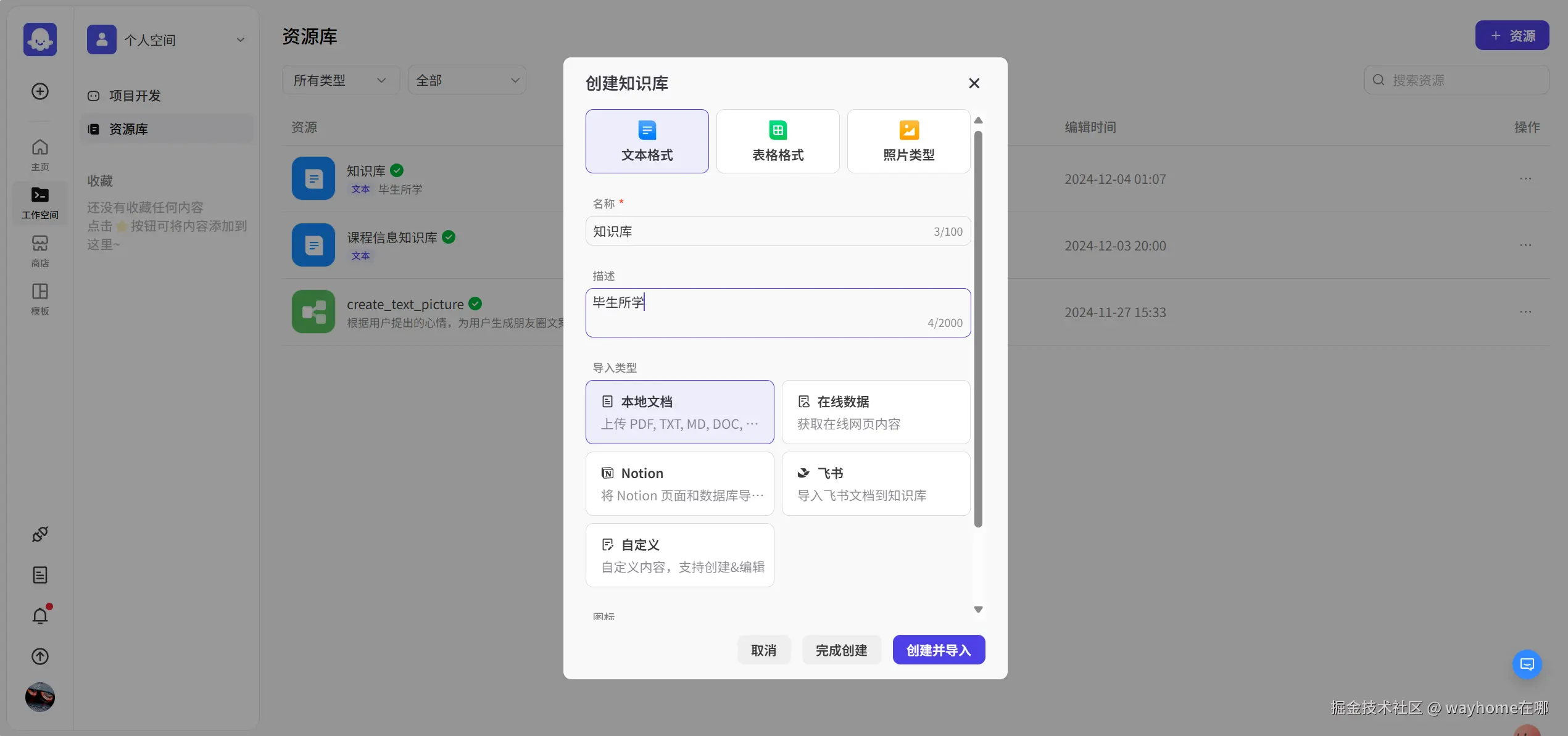Select the 照片类型 format card

pos(908,141)
